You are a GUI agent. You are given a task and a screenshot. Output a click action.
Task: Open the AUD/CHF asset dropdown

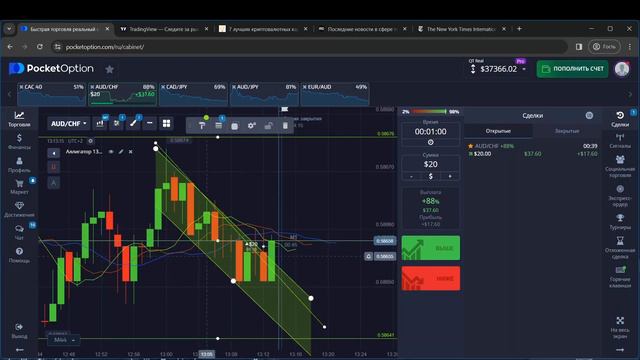tap(69, 124)
